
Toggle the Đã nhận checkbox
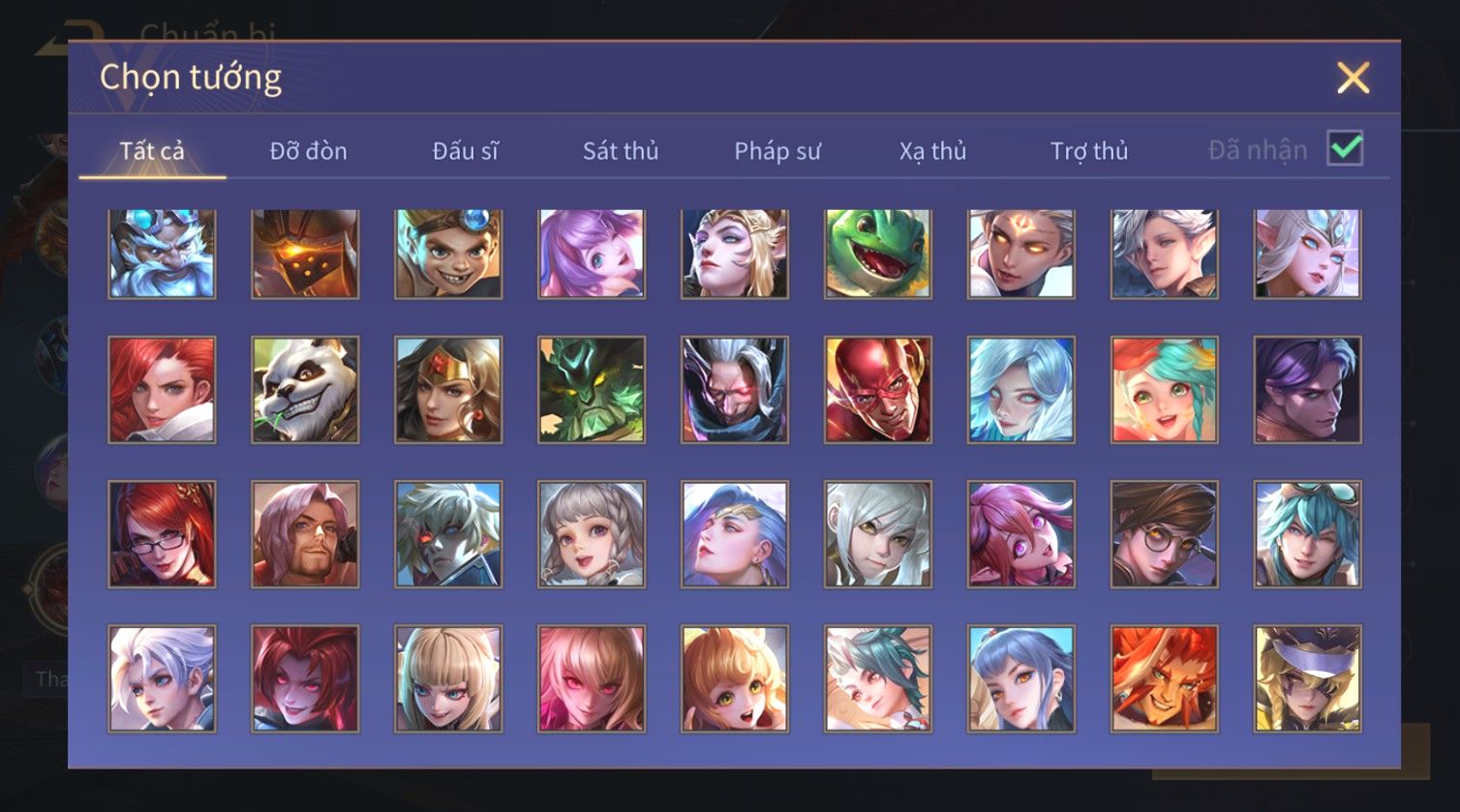[1345, 149]
